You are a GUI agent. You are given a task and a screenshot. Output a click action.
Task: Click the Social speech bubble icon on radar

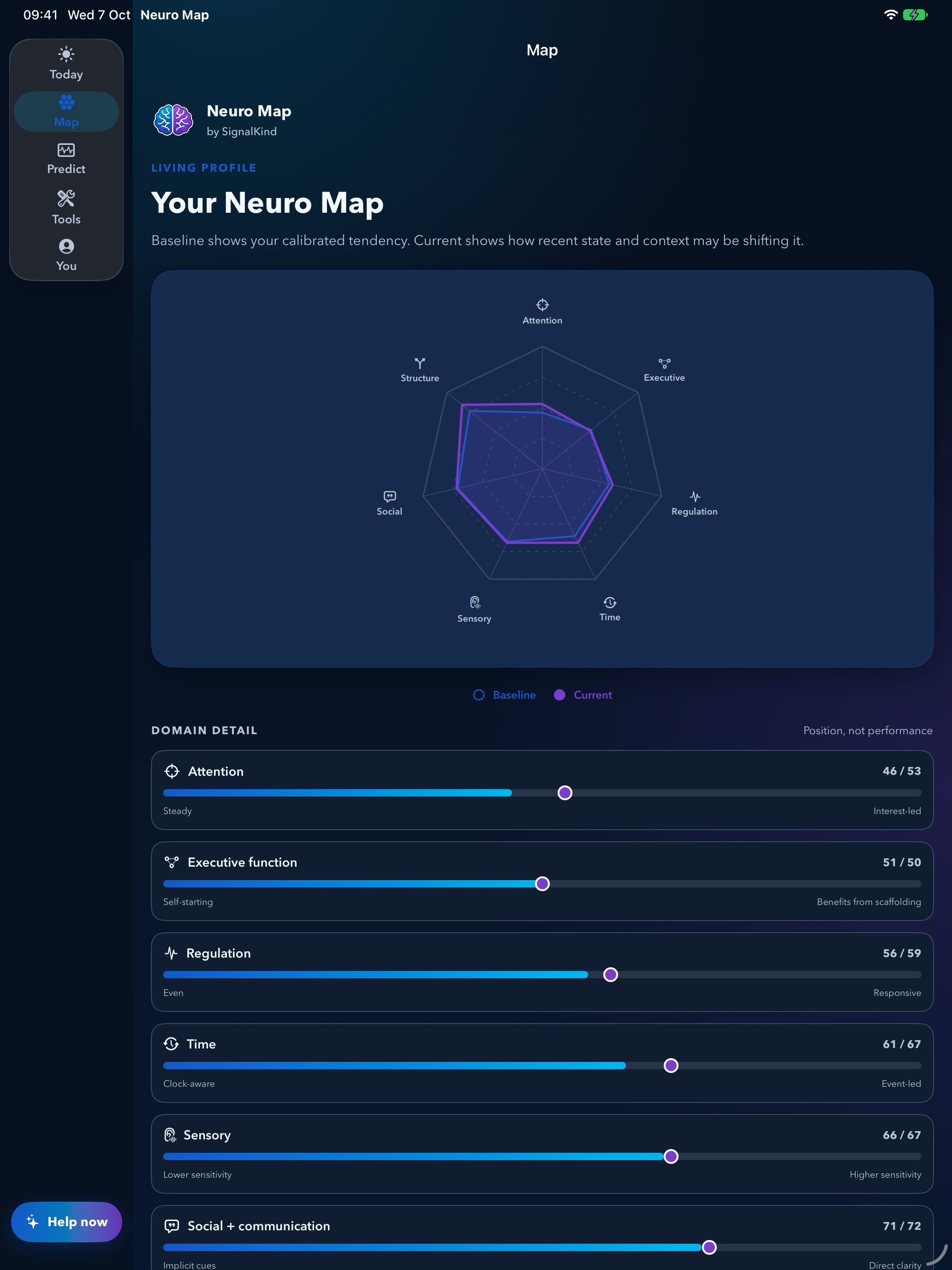pyautogui.click(x=390, y=496)
